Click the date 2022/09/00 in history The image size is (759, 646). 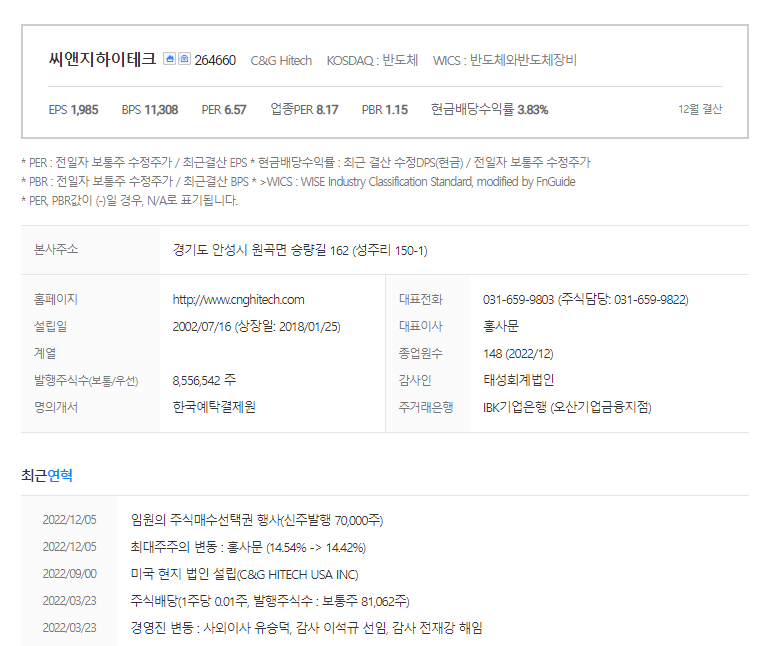coord(70,574)
